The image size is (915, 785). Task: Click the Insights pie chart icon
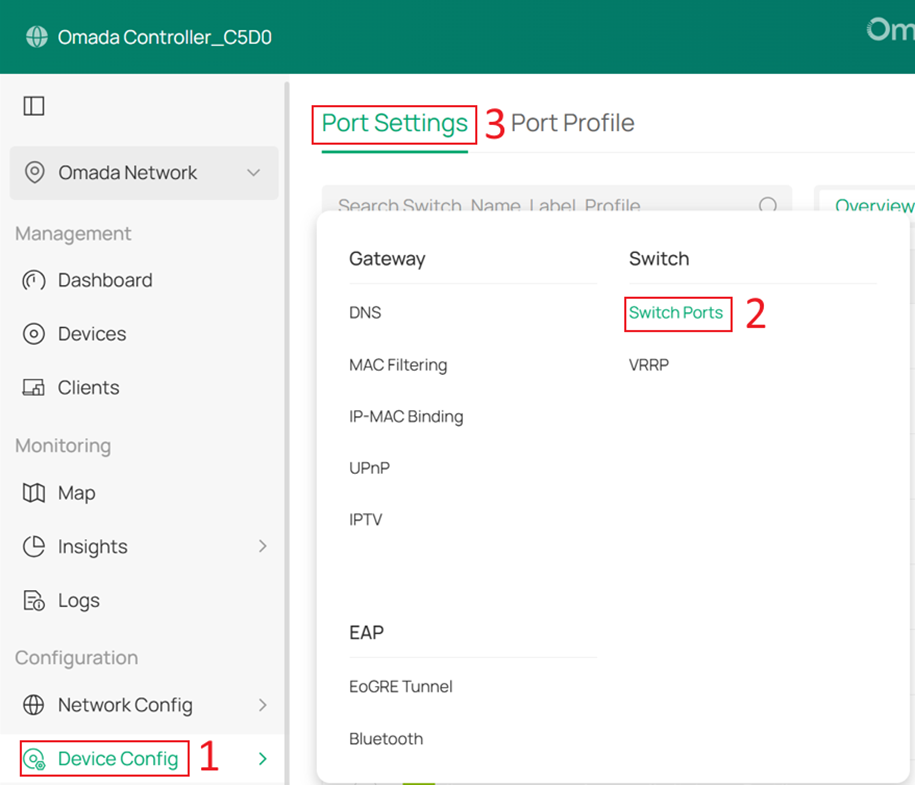(34, 547)
